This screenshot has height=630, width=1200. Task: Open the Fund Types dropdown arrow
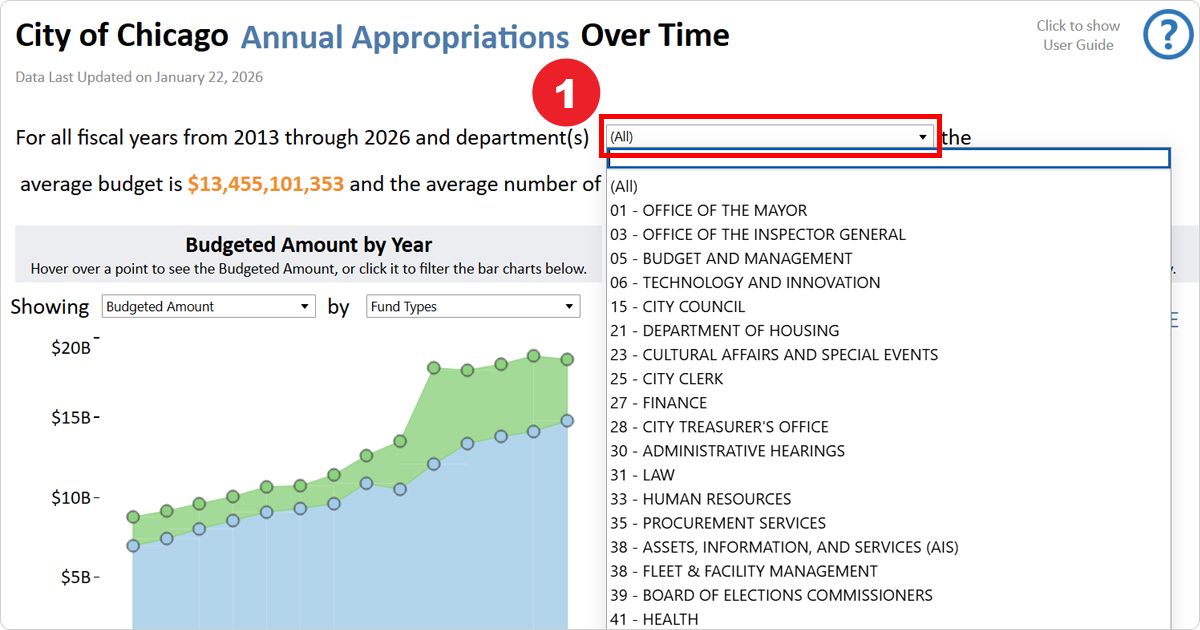coord(567,306)
